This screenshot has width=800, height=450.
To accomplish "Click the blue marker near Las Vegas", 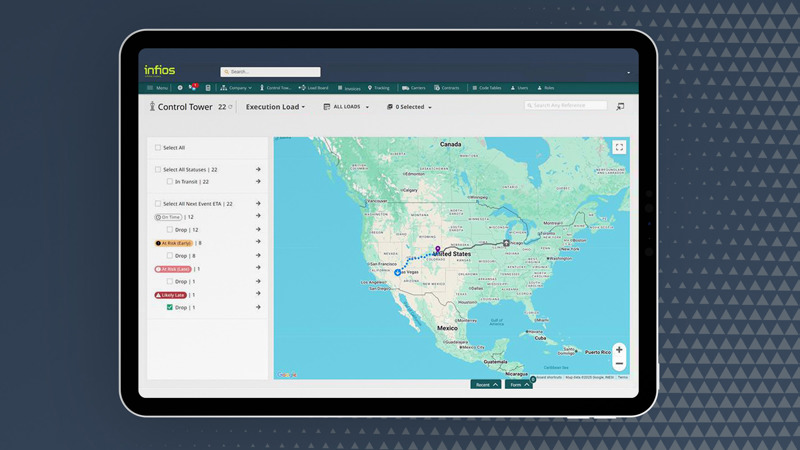I will click(x=398, y=271).
